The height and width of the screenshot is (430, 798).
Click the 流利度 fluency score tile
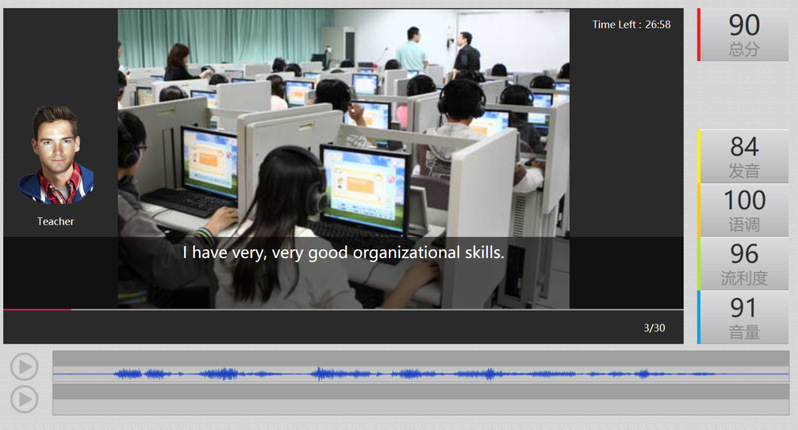(744, 264)
